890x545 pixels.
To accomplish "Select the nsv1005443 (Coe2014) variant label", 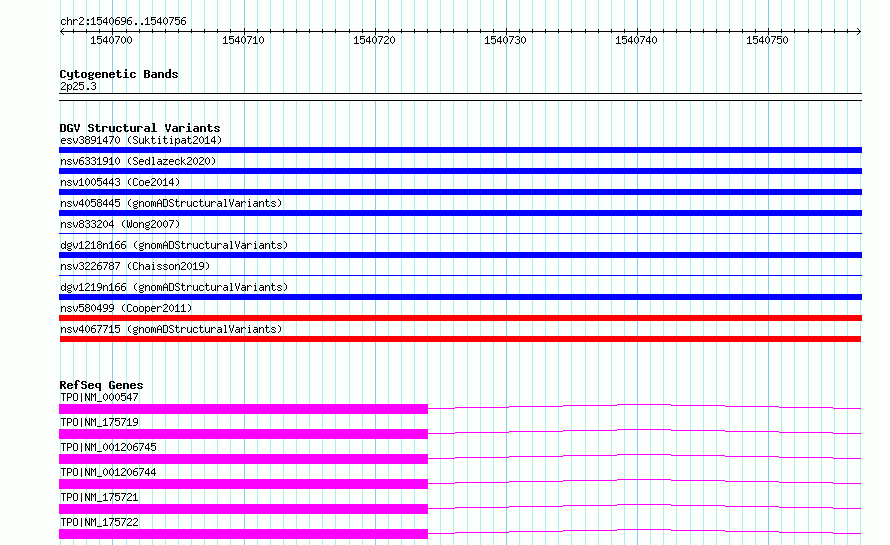I will tap(120, 182).
